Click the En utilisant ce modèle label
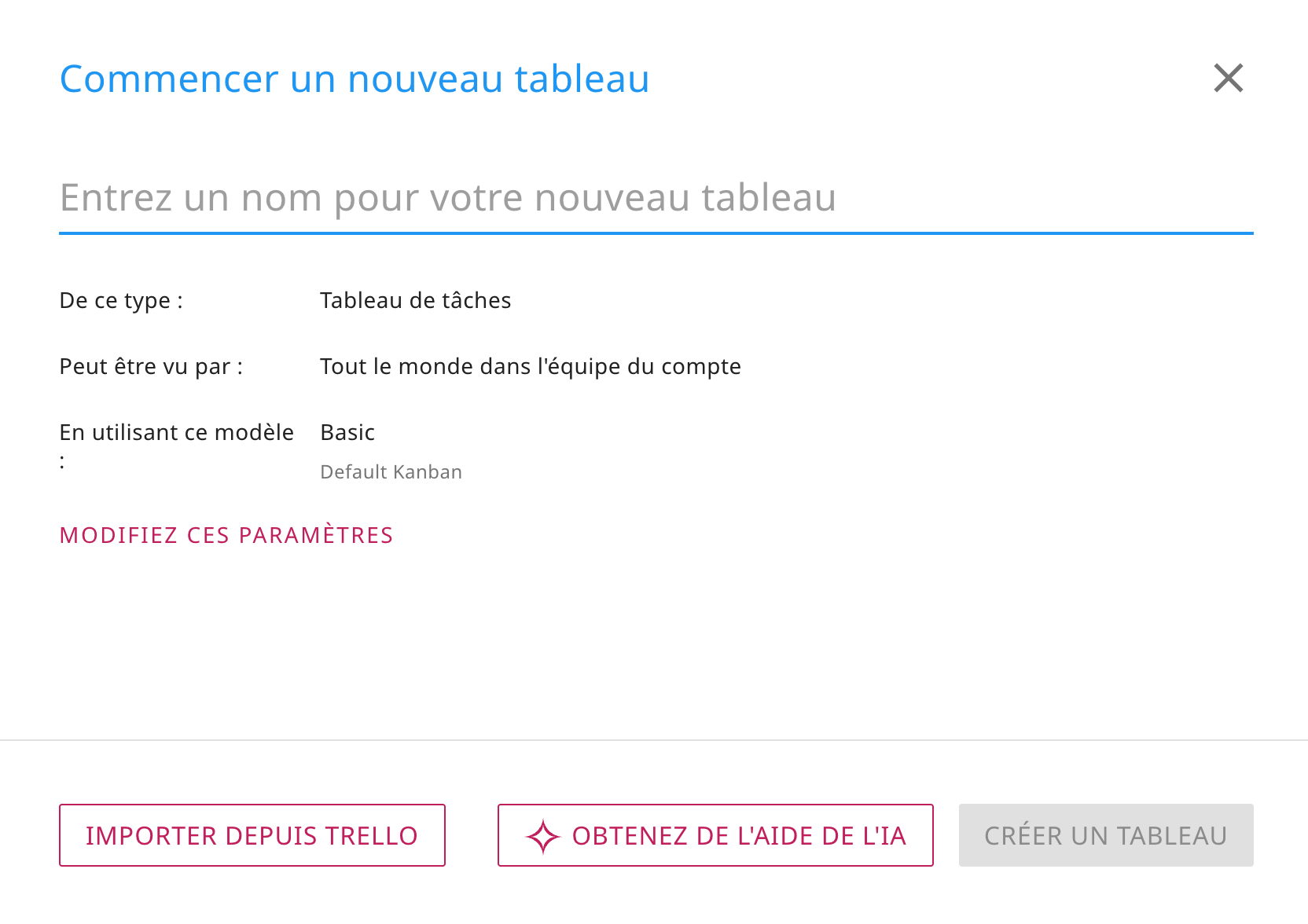This screenshot has width=1308, height=924. pos(176,432)
